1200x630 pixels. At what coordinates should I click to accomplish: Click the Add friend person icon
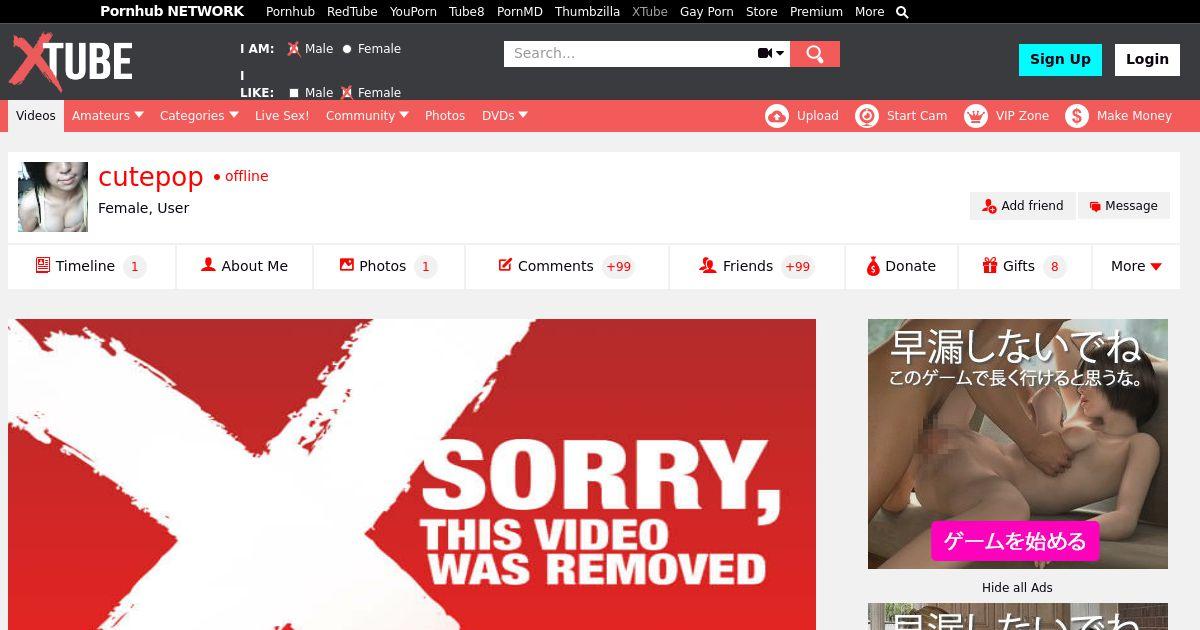(989, 206)
